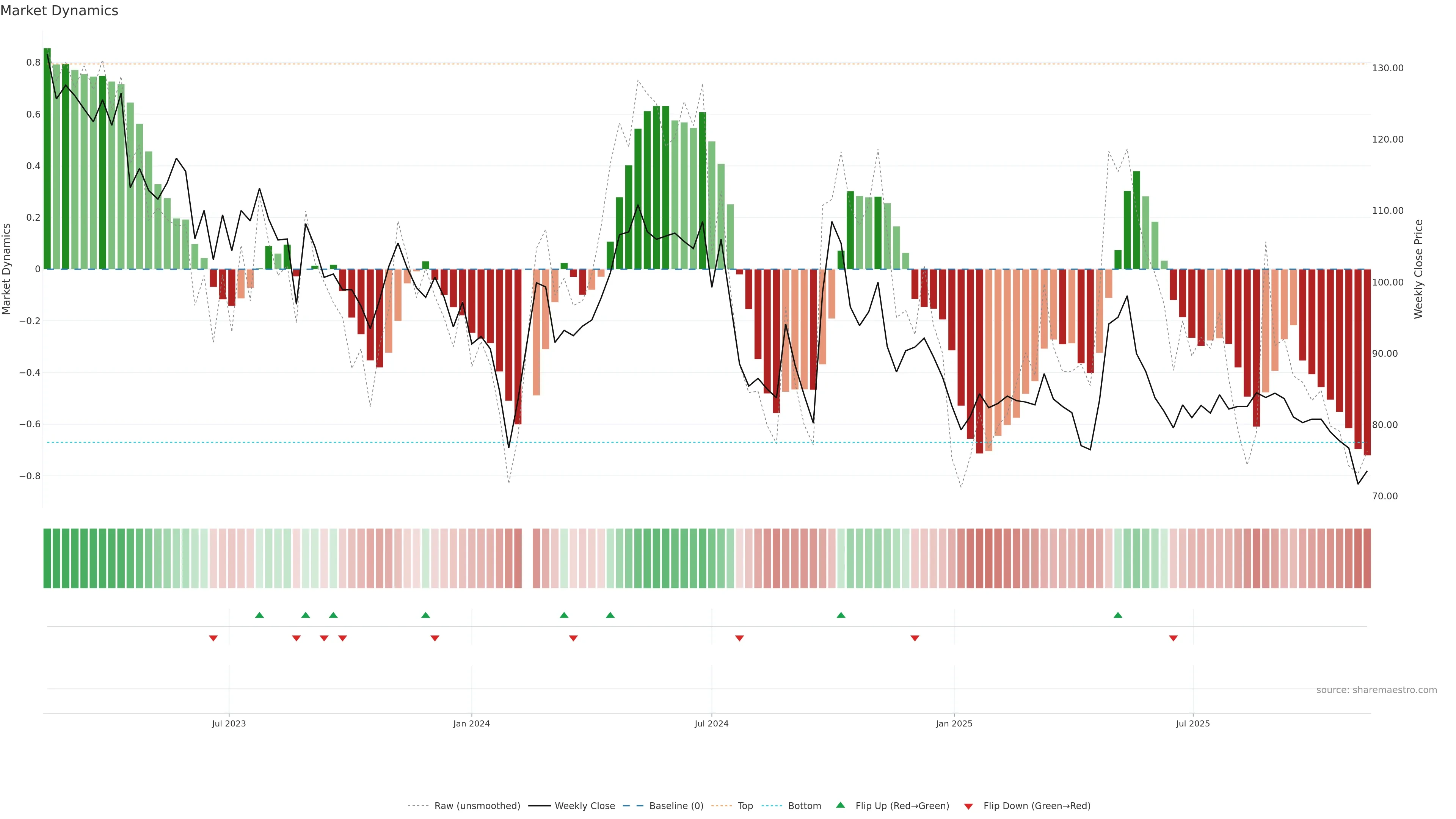This screenshot has height=819, width=1456.
Task: Click the Weekly Close Price axis title
Action: coord(1418,269)
